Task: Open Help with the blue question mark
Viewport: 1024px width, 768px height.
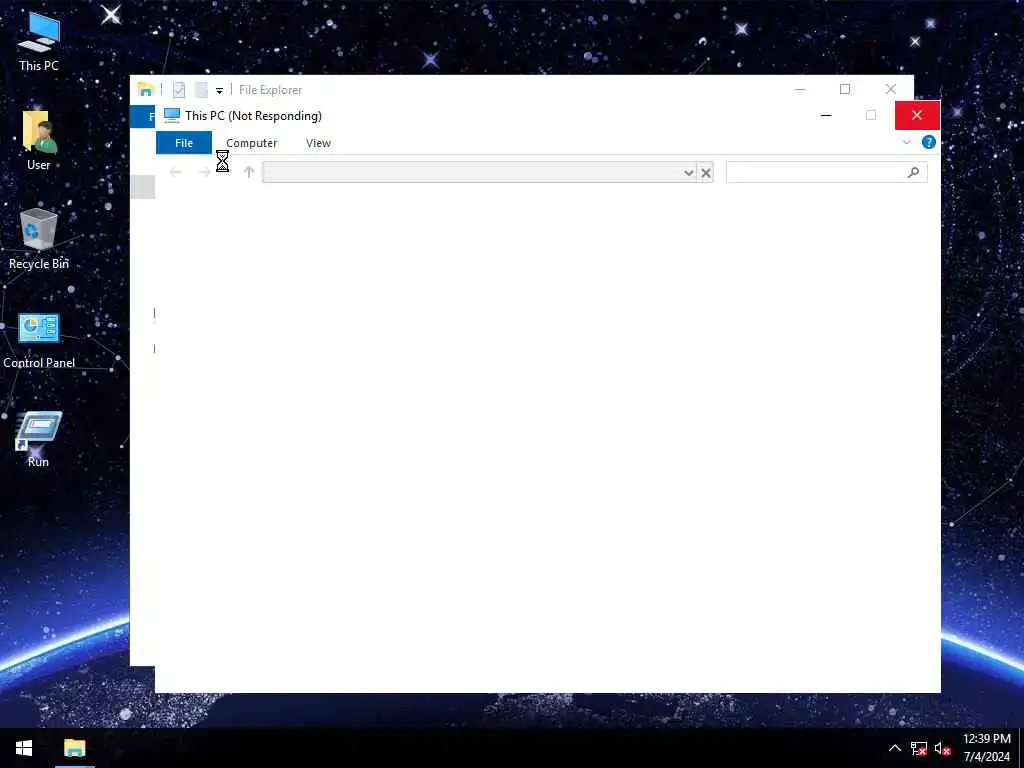Action: (928, 142)
